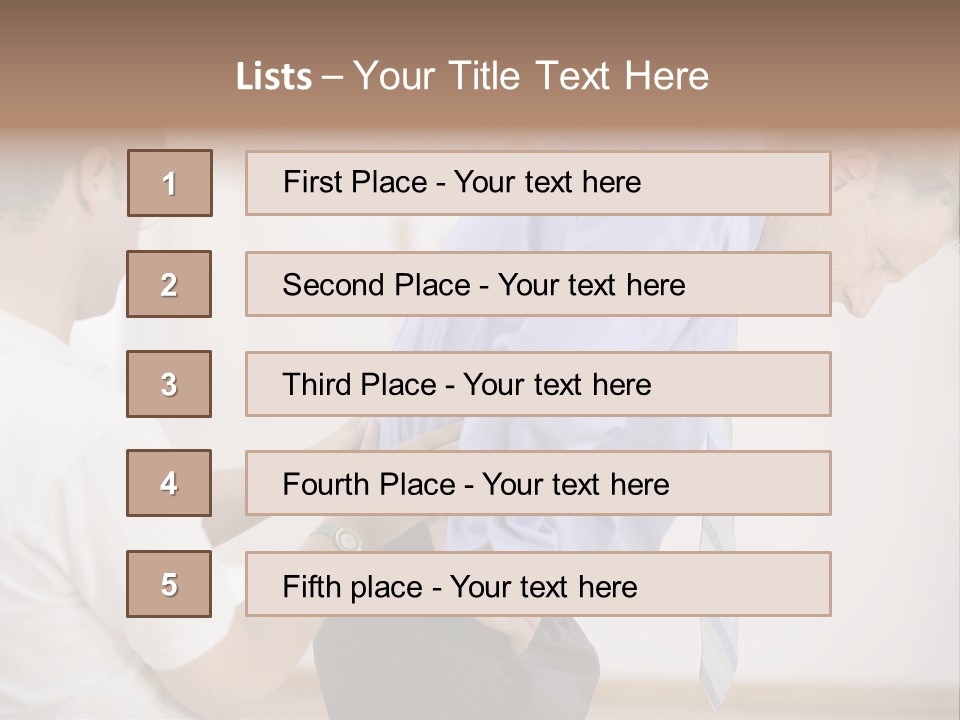
Task: Click the bold word Lists in title
Action: point(274,77)
